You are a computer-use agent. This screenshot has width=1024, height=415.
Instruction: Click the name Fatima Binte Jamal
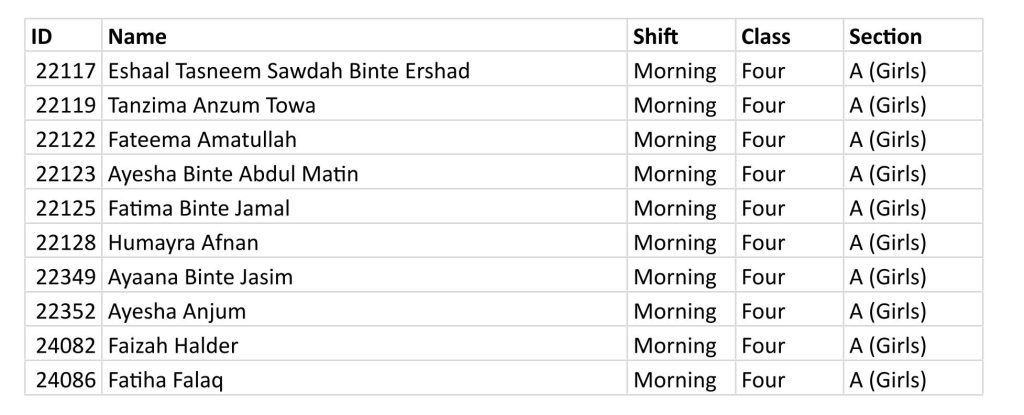[x=199, y=208]
